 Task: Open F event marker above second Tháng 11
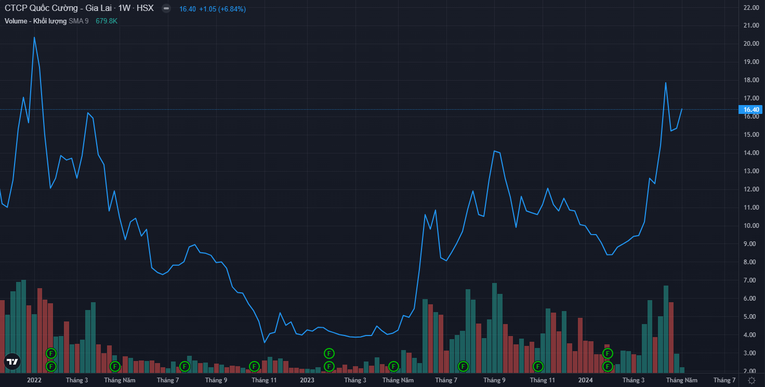click(x=538, y=366)
